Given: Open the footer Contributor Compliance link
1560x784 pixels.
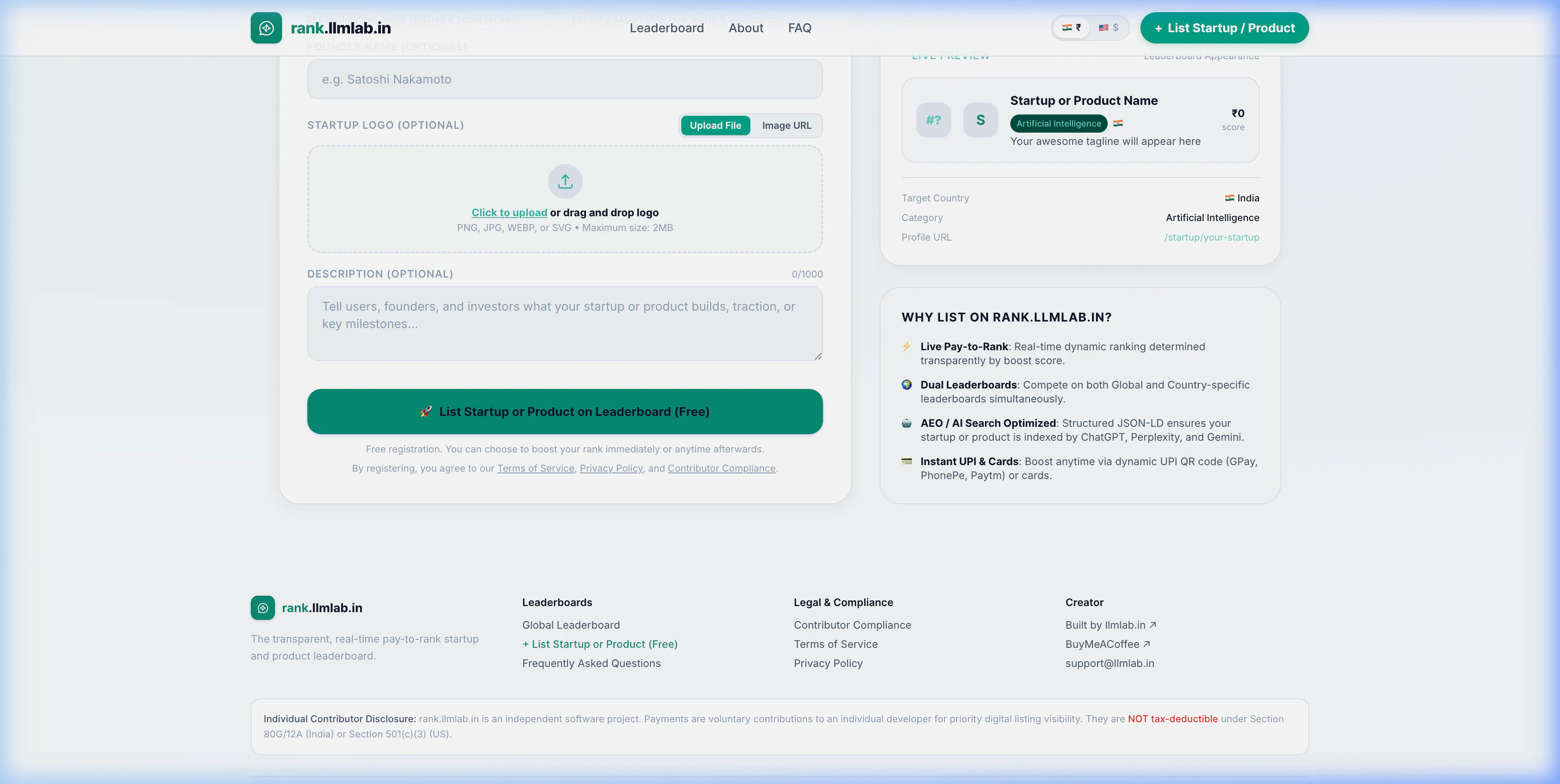Looking at the screenshot, I should 852,625.
